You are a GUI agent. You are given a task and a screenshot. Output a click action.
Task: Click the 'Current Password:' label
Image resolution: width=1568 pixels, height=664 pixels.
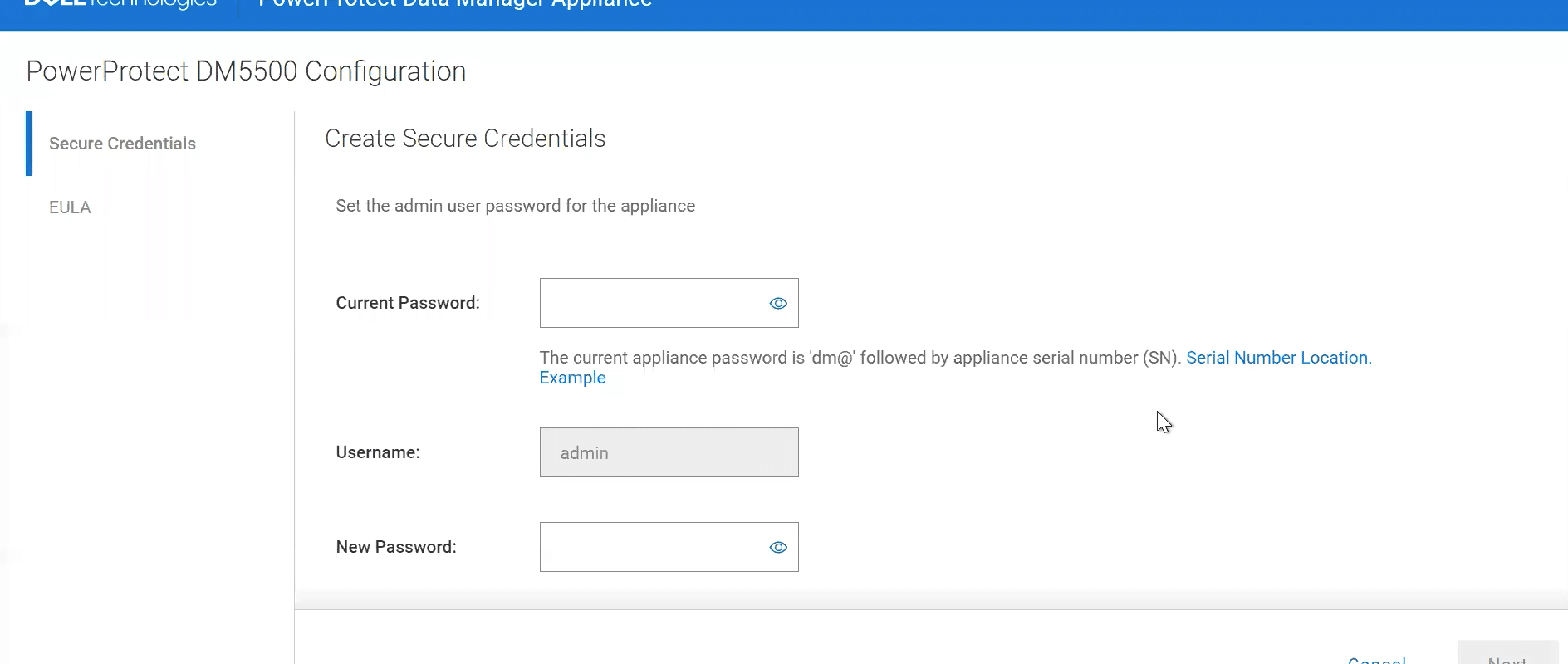pos(408,303)
